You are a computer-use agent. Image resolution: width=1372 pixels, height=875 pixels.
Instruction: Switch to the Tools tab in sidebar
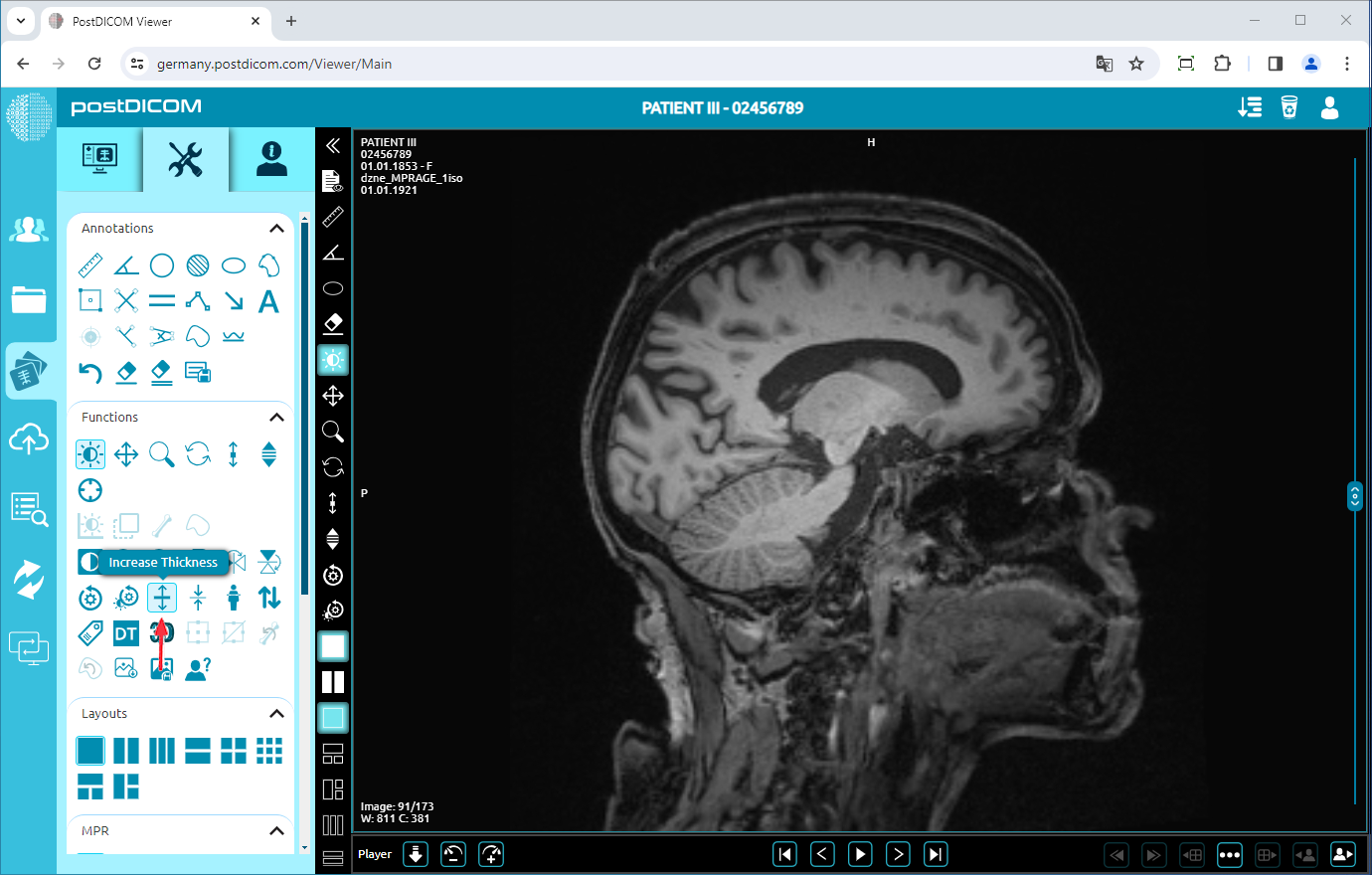click(x=185, y=159)
